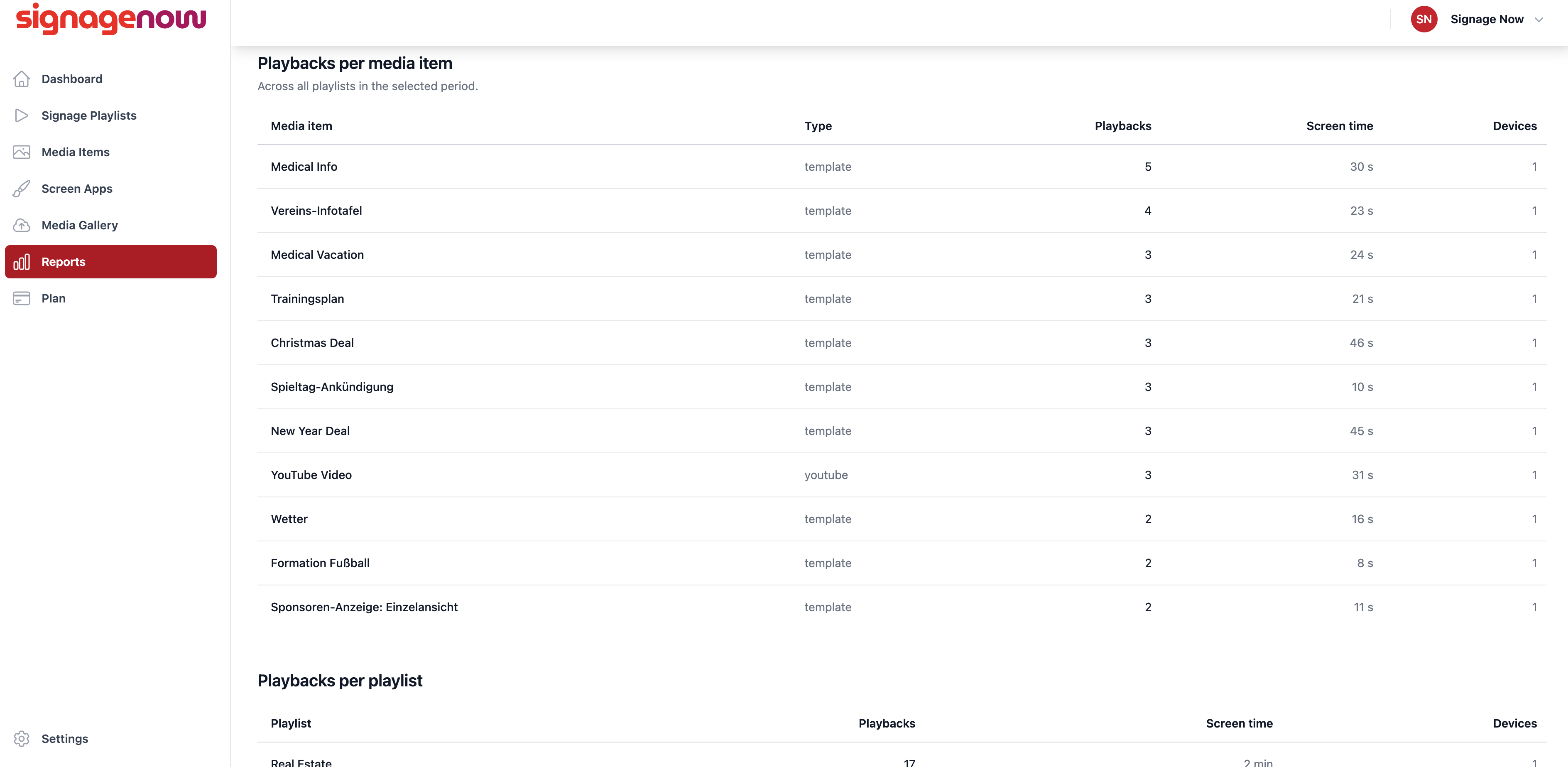
Task: Click the Playbacks header in media table
Action: (x=1122, y=126)
